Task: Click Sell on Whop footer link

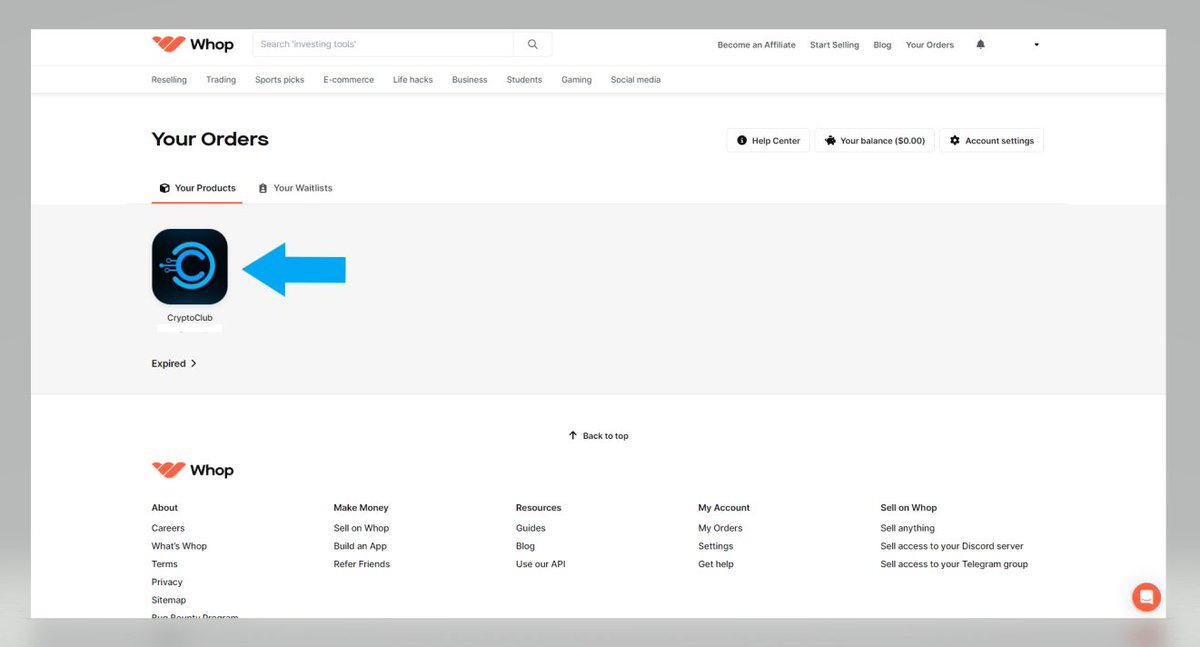Action: click(x=361, y=528)
